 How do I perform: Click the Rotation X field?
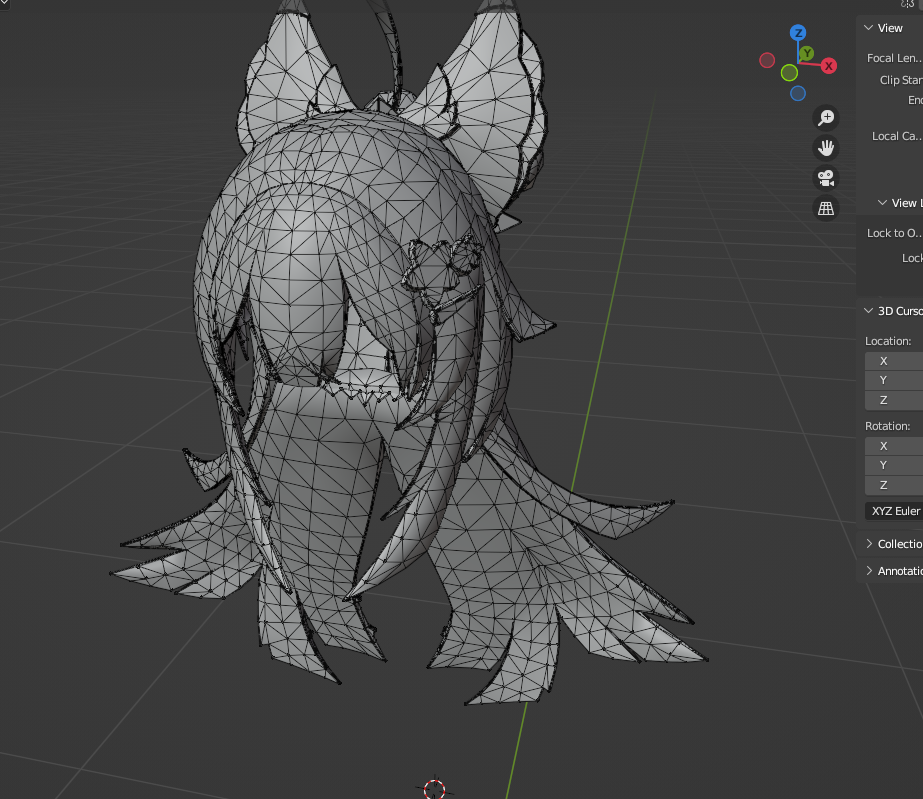(894, 446)
